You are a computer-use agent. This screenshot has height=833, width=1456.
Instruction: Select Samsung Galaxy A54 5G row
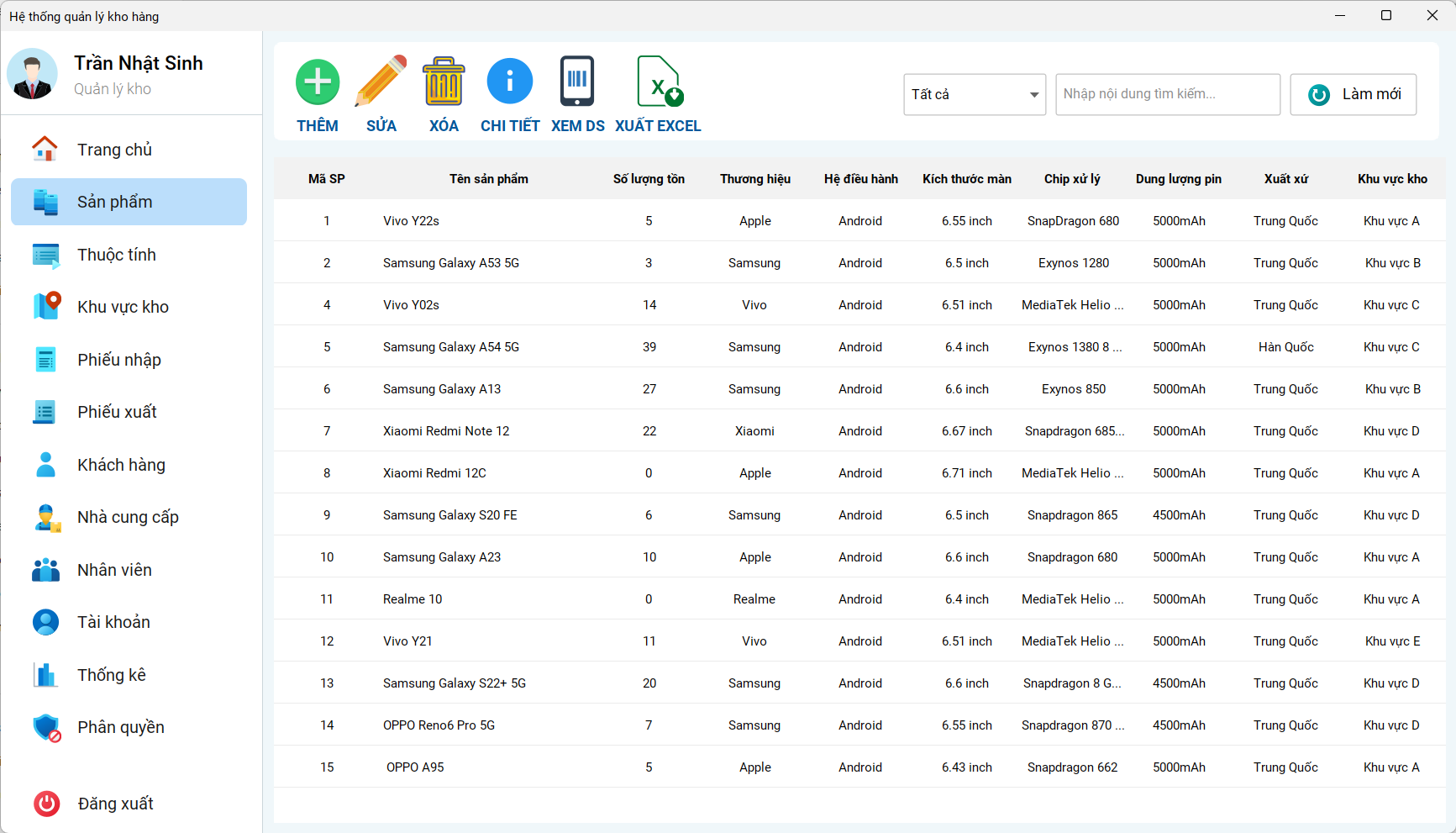click(859, 347)
